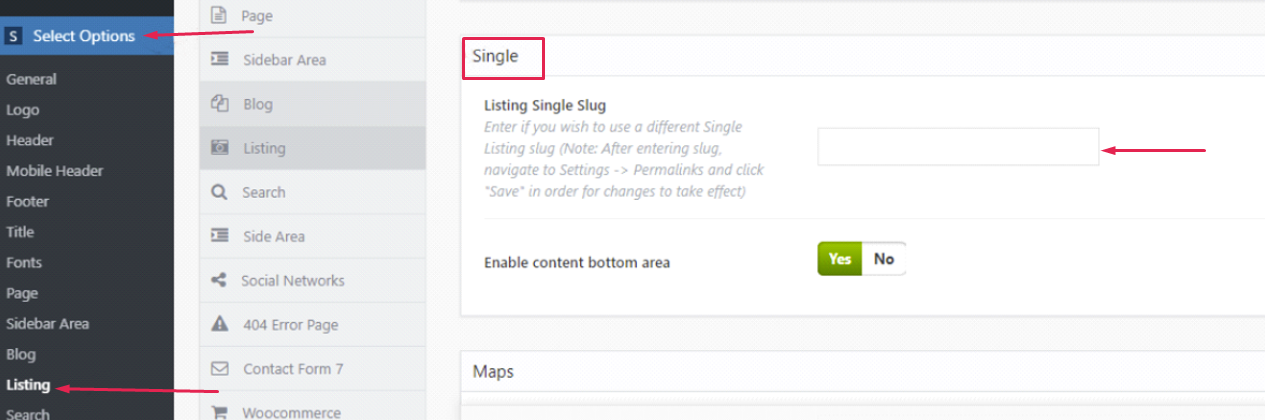The image size is (1265, 420).
Task: Collapse the Single section header
Action: click(495, 57)
